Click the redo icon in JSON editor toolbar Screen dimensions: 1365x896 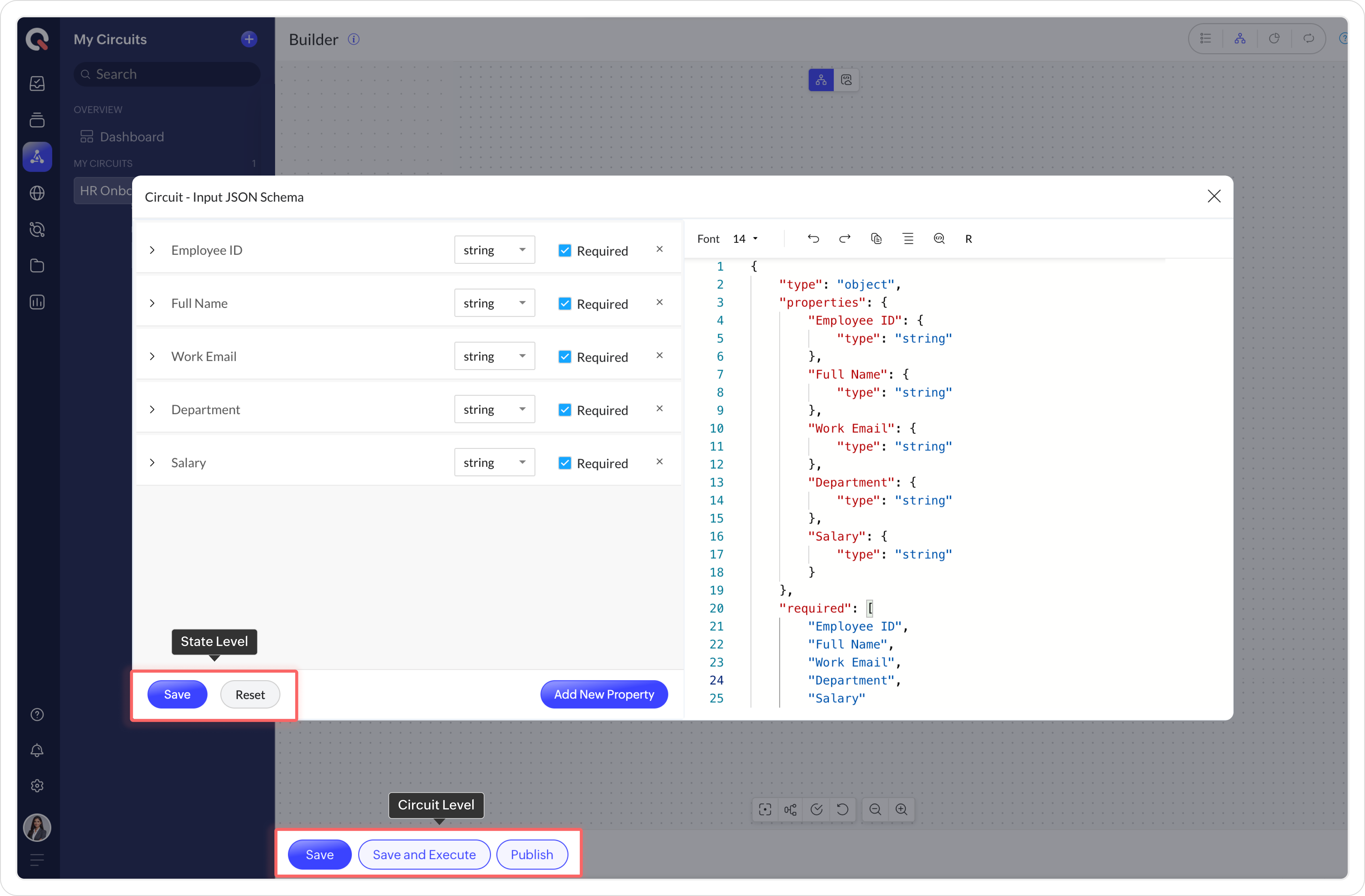pos(844,238)
